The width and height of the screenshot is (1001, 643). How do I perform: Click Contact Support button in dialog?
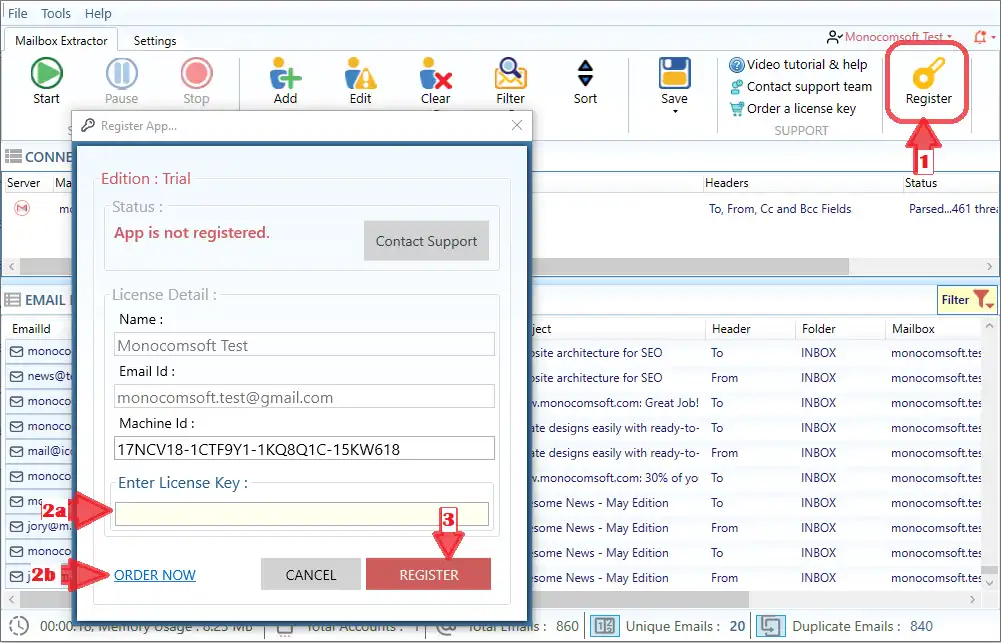(x=426, y=241)
